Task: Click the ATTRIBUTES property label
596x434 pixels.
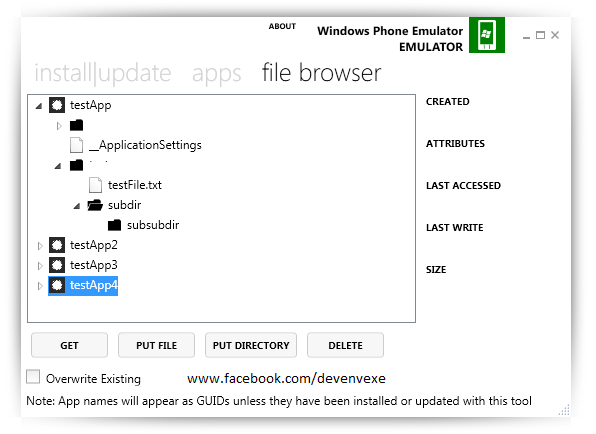Action: 455,144
